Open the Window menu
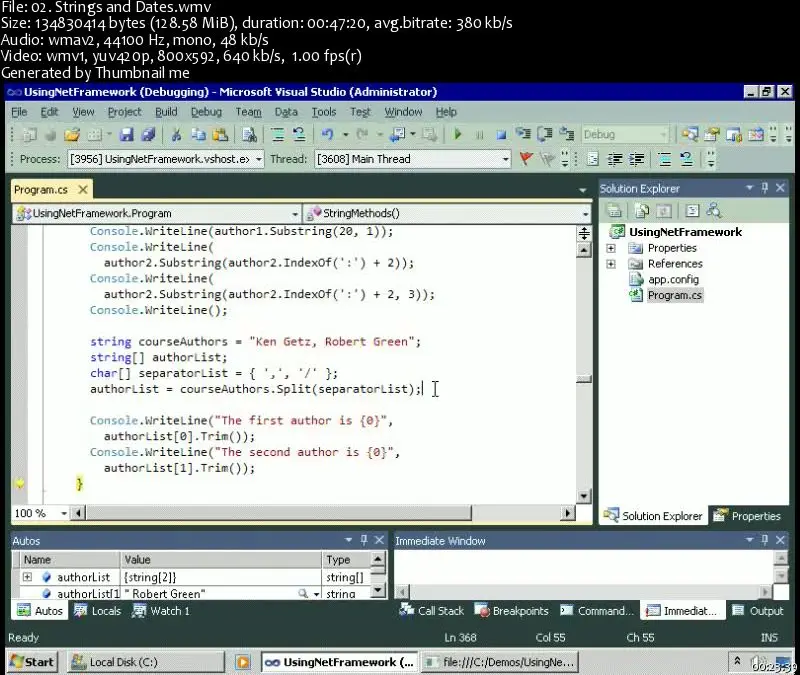800x675 pixels. click(403, 112)
